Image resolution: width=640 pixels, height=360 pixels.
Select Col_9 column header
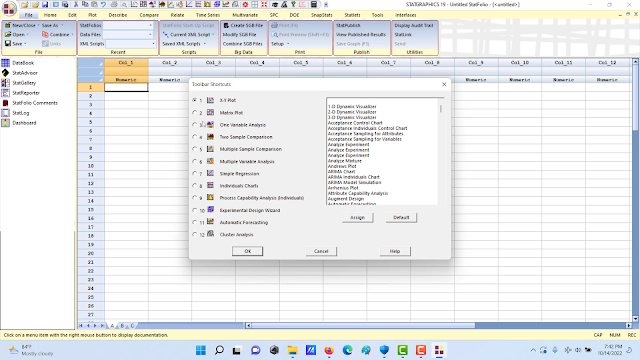pyautogui.click(x=476, y=62)
